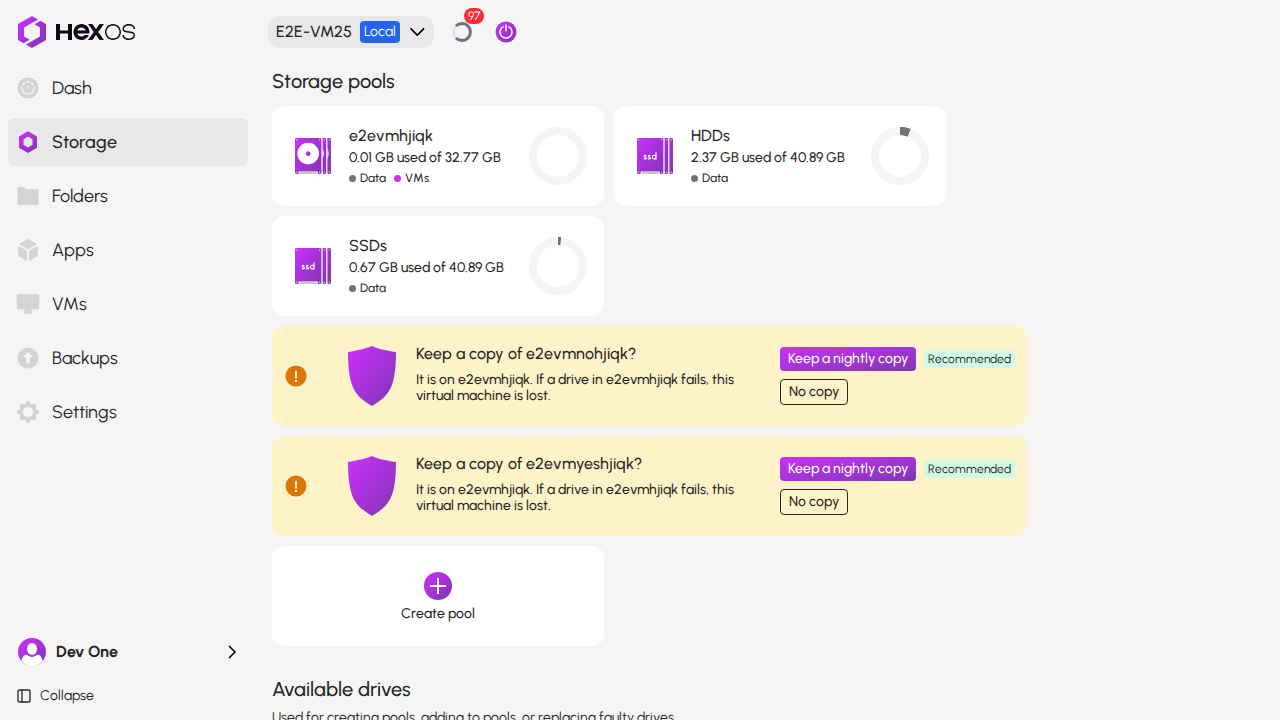
Task: Click the shield icon for e2evmnohjiqk
Action: (x=372, y=376)
